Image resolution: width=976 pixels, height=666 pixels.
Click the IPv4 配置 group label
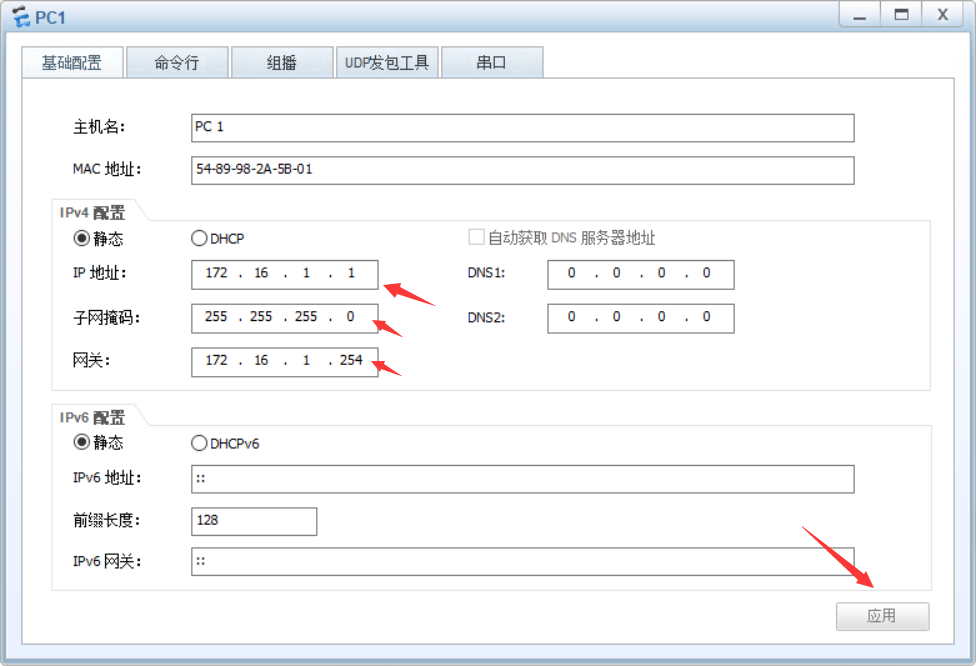pyautogui.click(x=92, y=212)
